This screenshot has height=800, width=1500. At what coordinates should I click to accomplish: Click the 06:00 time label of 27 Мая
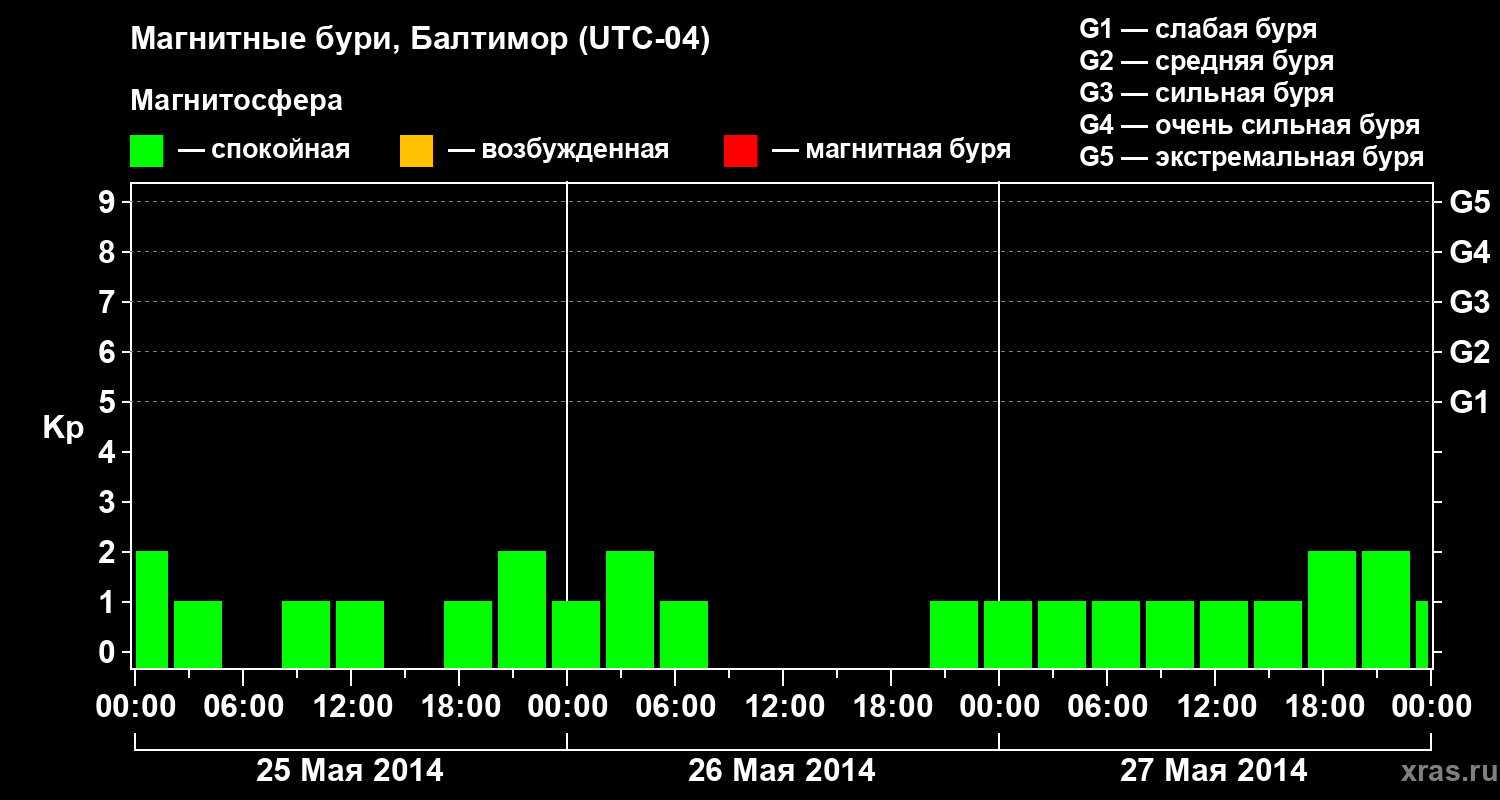click(1107, 707)
